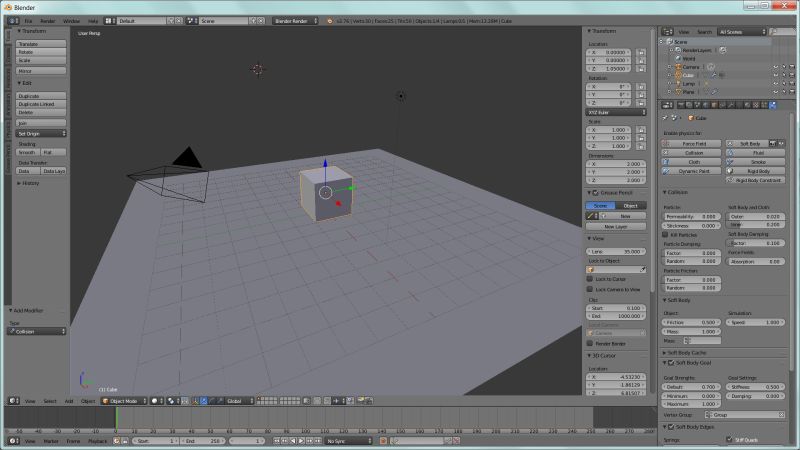Click the Force Field physics button
The width and height of the screenshot is (800, 450).
[691, 144]
